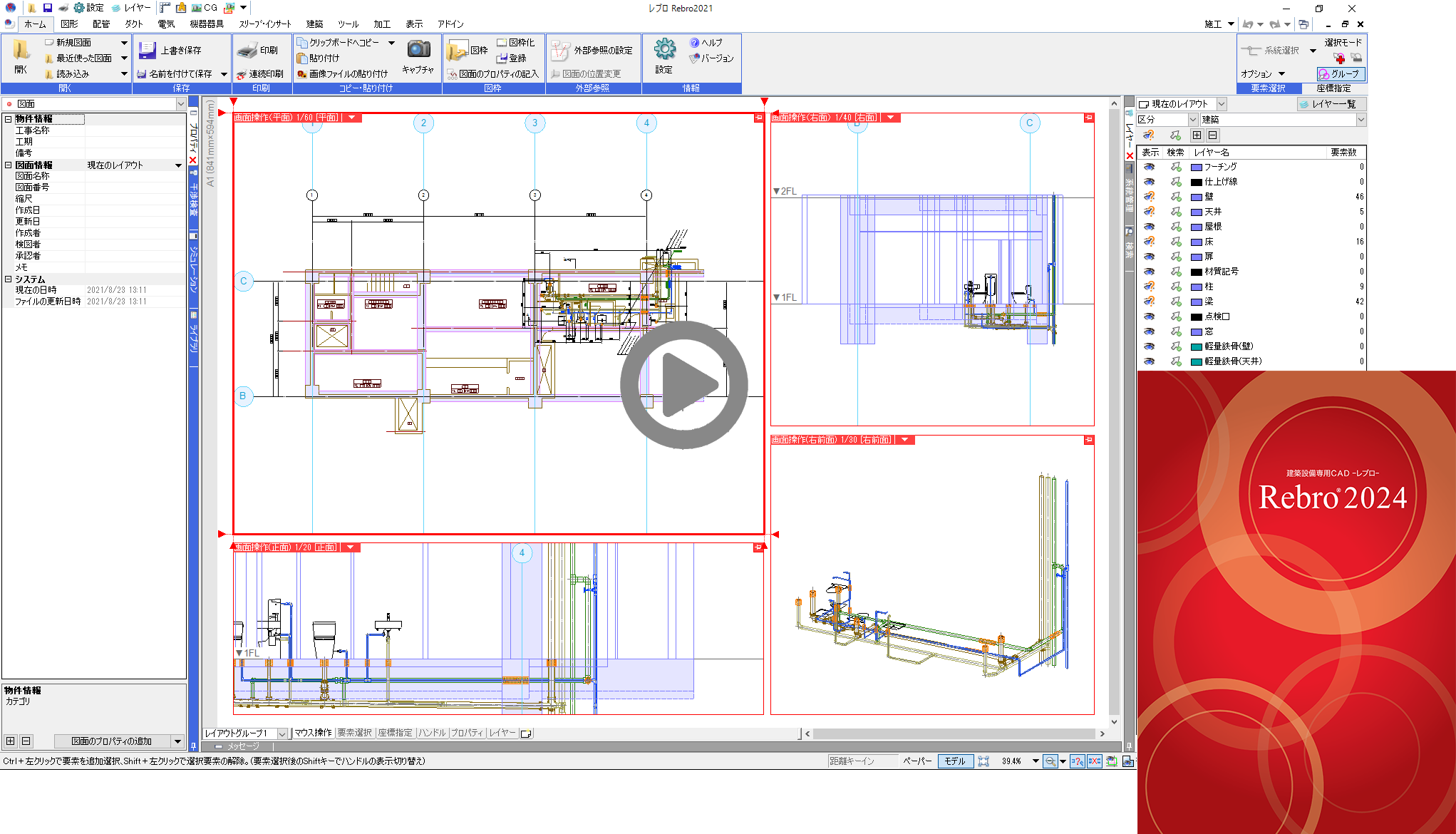Click the black color swatch of 材質記号 layer
The image size is (1456, 834).
point(1197,272)
